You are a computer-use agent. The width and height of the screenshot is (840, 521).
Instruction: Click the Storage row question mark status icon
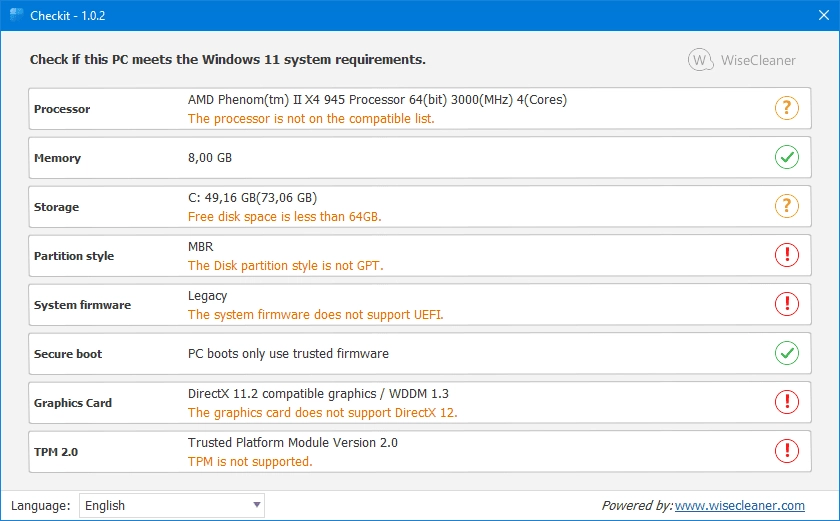coord(786,206)
